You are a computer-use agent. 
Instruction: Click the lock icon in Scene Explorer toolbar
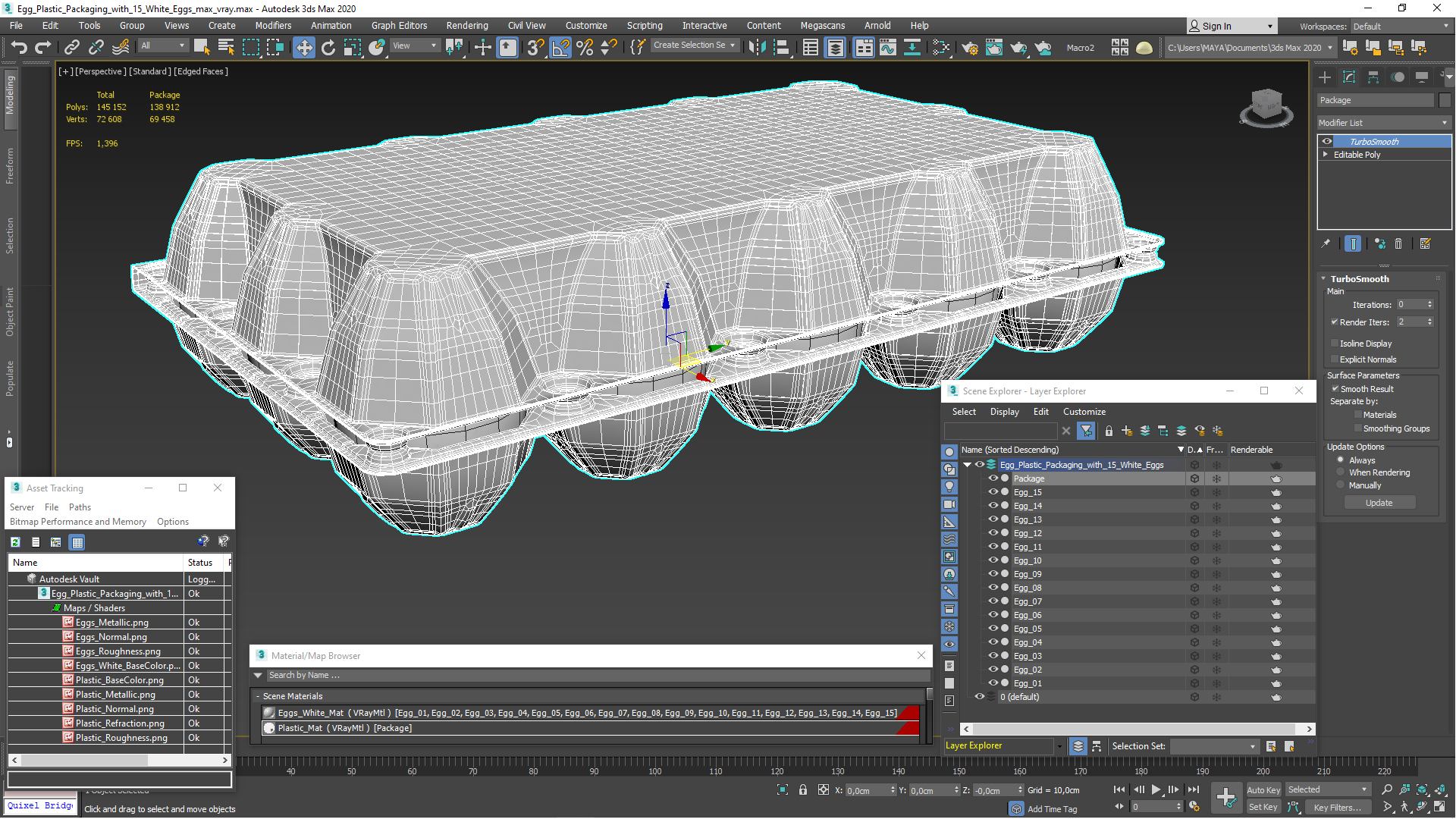pyautogui.click(x=1109, y=431)
